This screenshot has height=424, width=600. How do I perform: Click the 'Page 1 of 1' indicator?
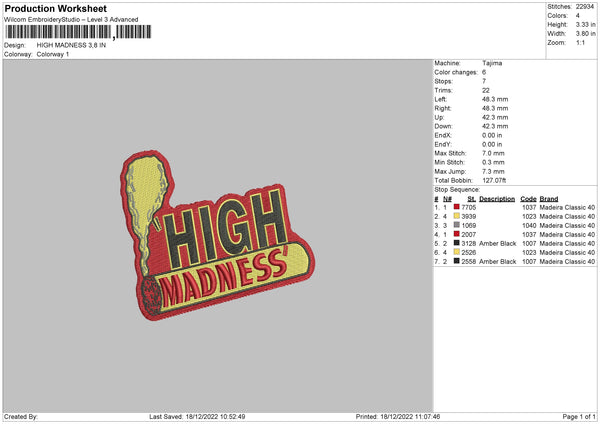pyautogui.click(x=579, y=417)
